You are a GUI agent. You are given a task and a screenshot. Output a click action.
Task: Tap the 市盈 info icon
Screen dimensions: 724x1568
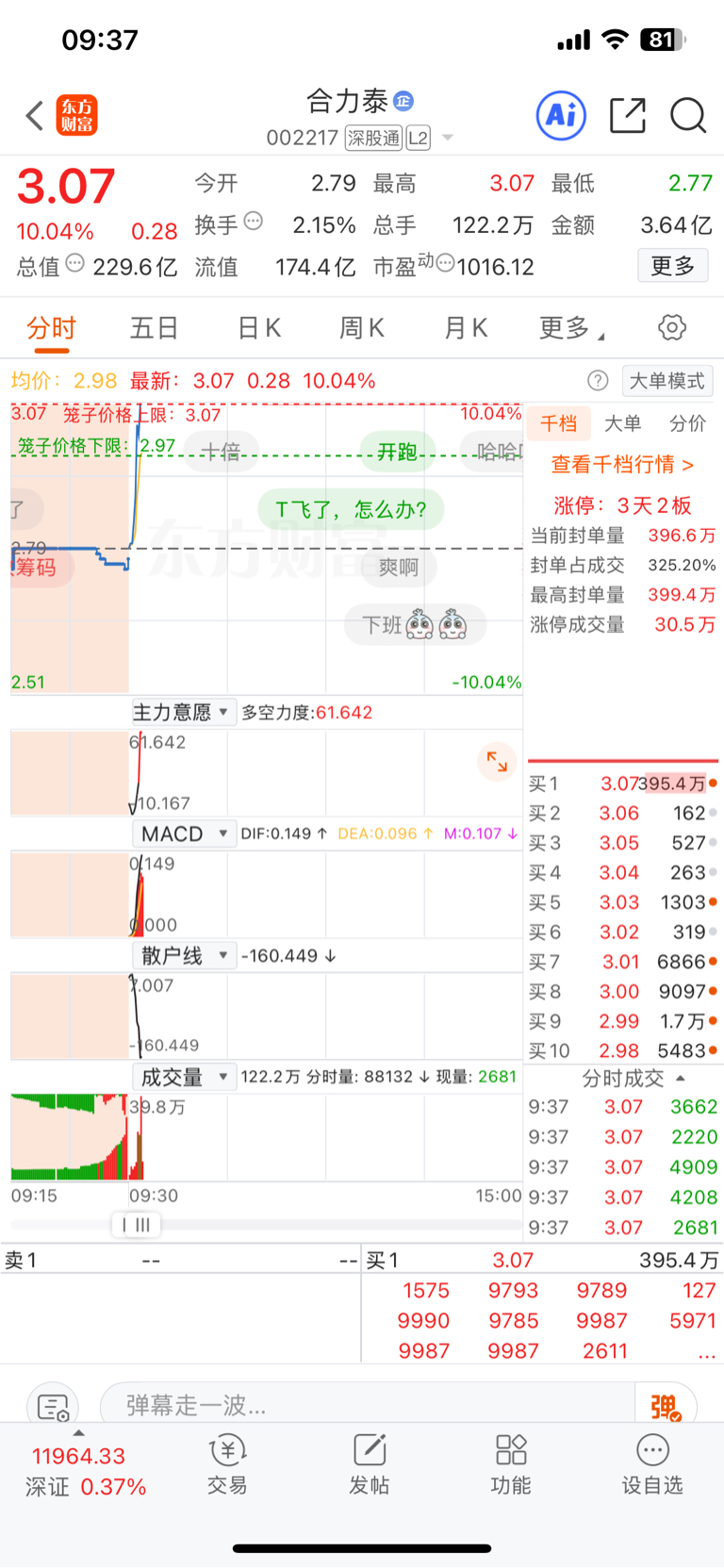click(x=445, y=263)
